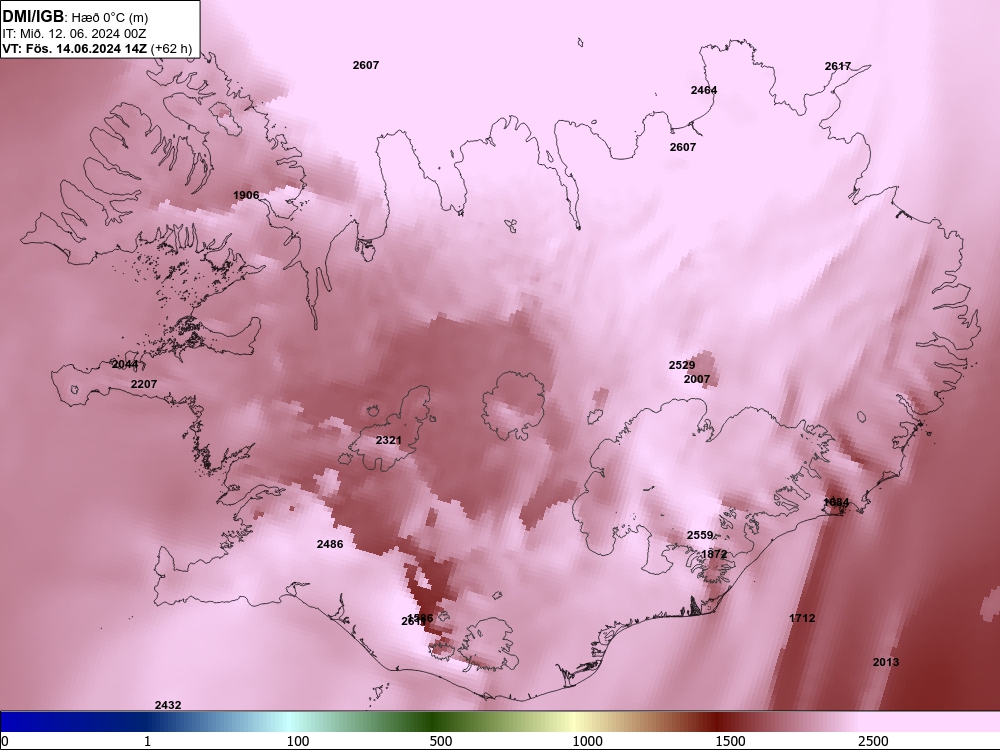1000x750 pixels.
Task: Click the initial time line 'IT: Mið. 12. 06. 2024 00Z'
Action: (74, 33)
